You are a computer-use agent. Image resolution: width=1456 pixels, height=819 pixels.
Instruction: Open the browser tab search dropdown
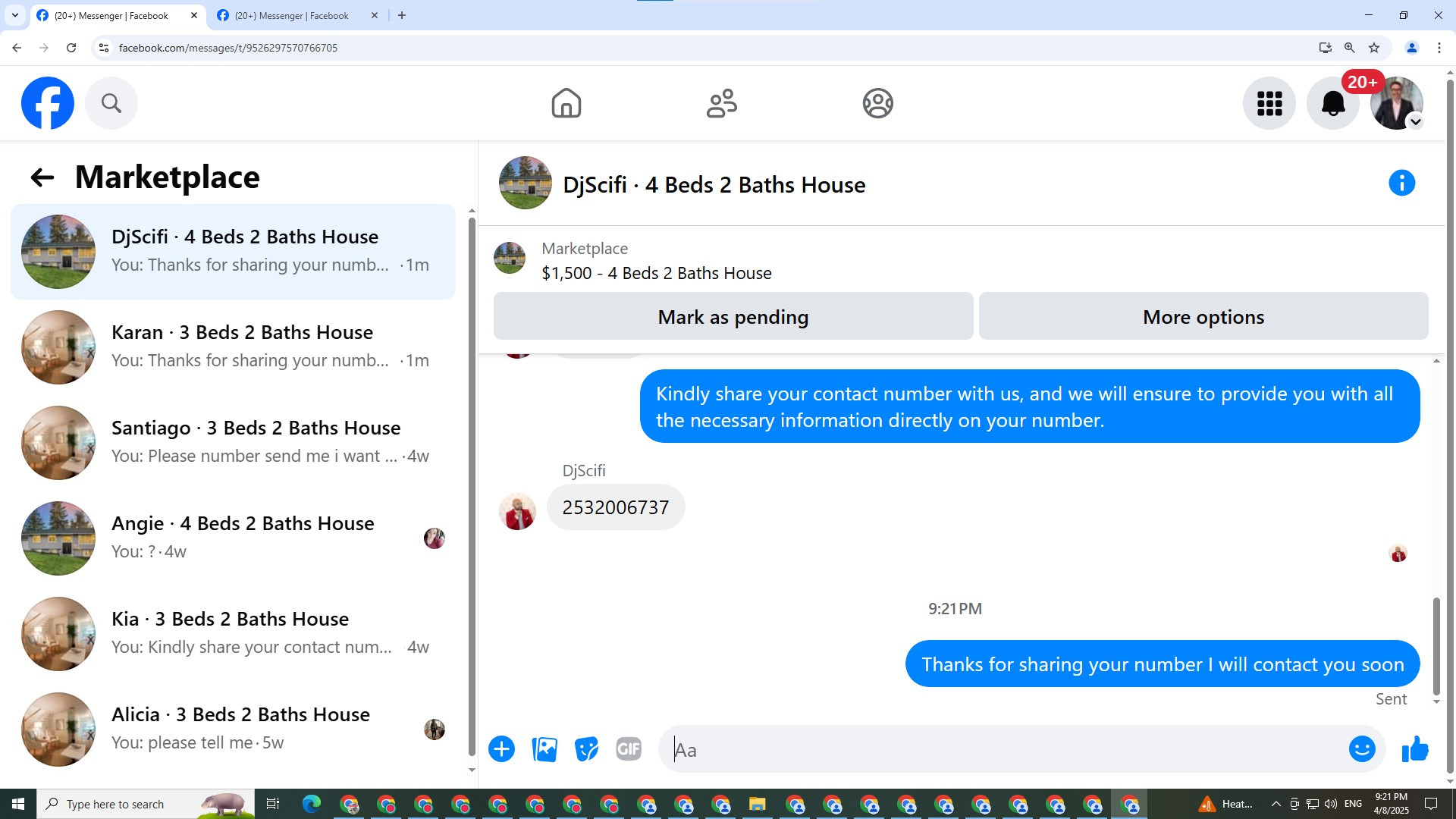click(14, 15)
